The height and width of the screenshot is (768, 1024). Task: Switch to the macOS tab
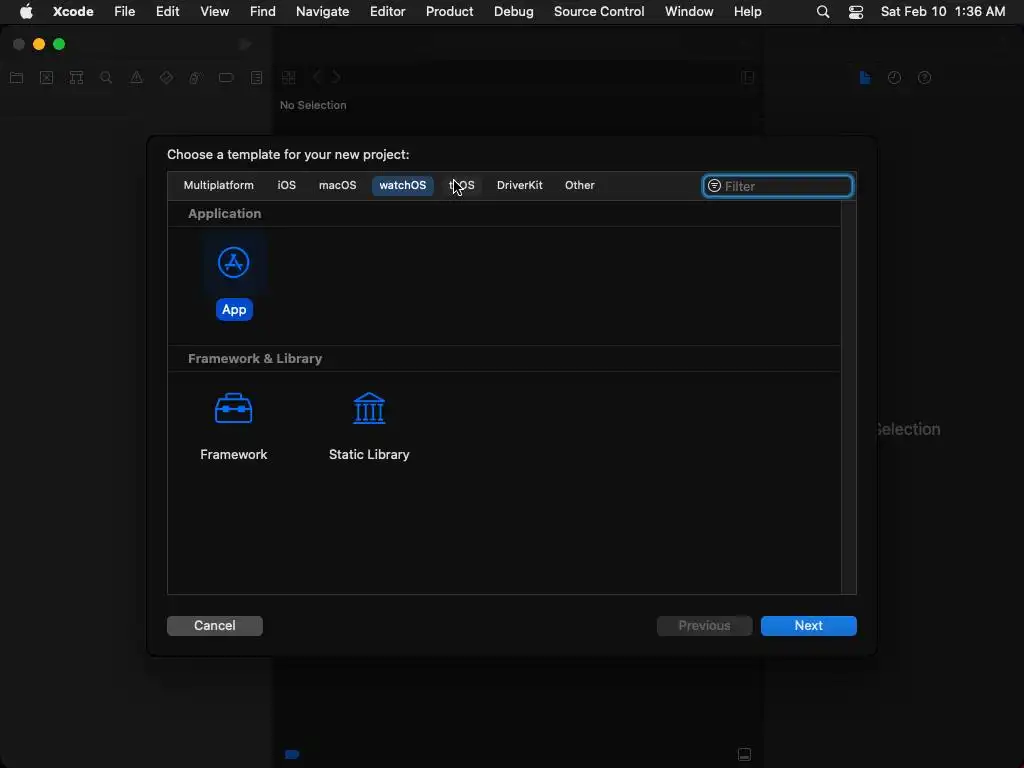(337, 185)
